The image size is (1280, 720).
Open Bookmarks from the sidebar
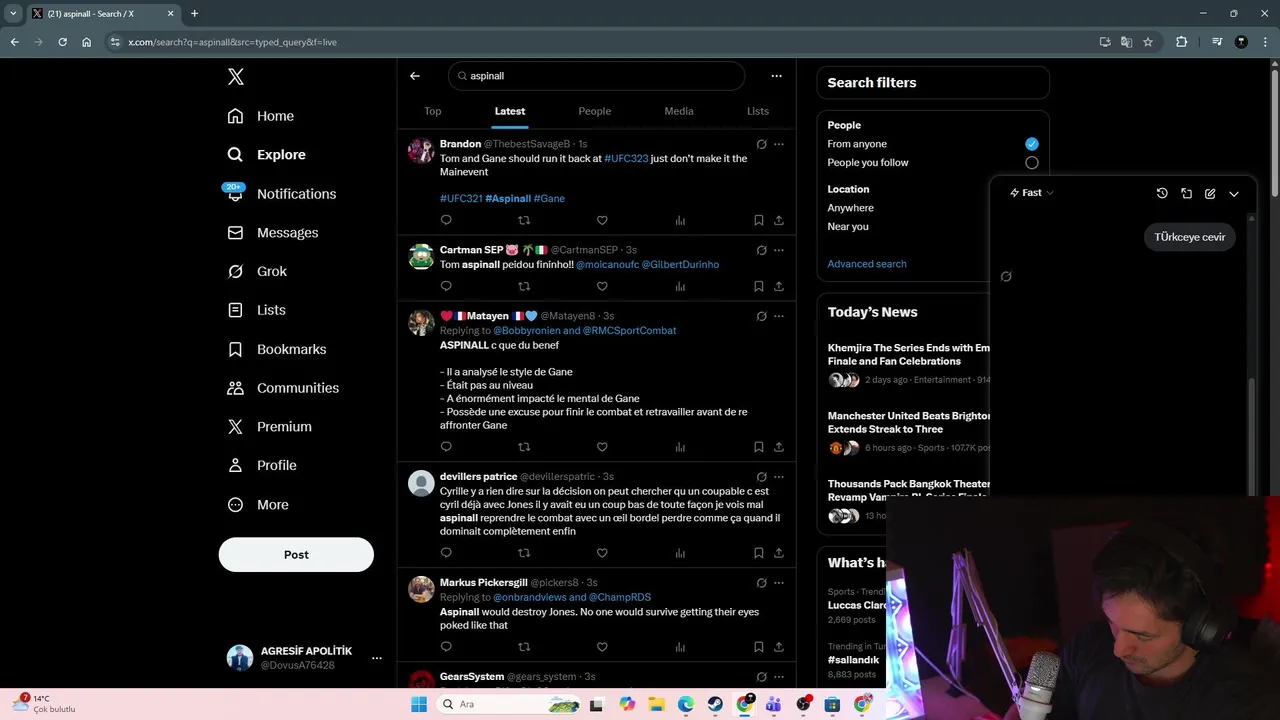(x=277, y=349)
